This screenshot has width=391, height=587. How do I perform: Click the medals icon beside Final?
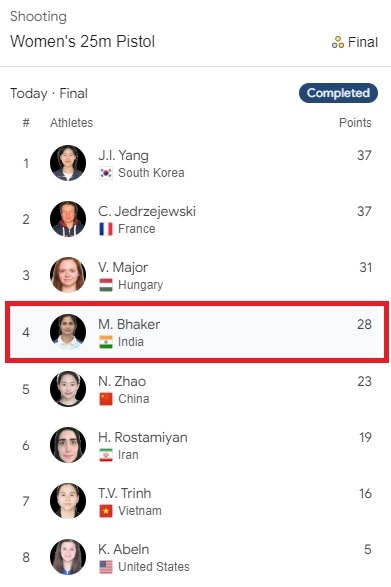tap(337, 42)
